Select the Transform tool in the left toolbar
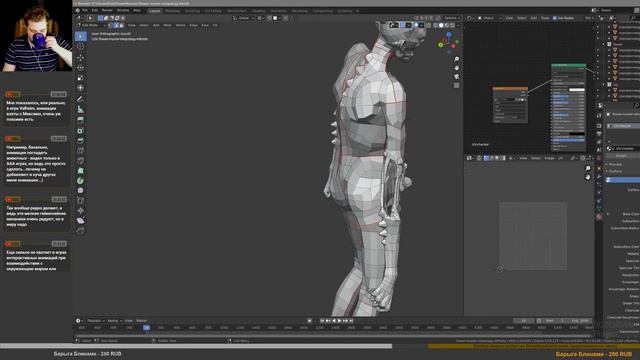 81,88
